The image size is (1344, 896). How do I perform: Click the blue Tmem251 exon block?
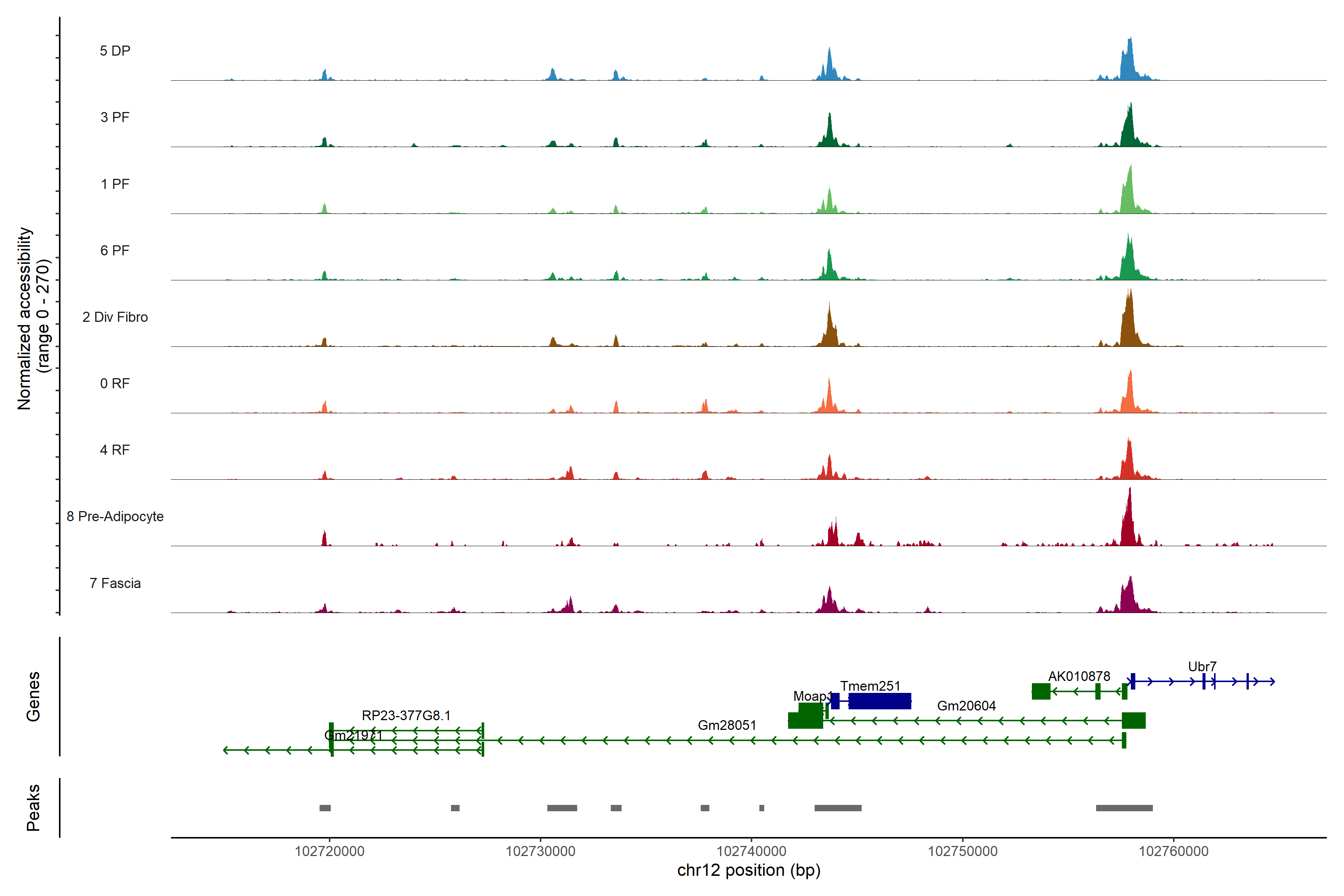point(880,701)
